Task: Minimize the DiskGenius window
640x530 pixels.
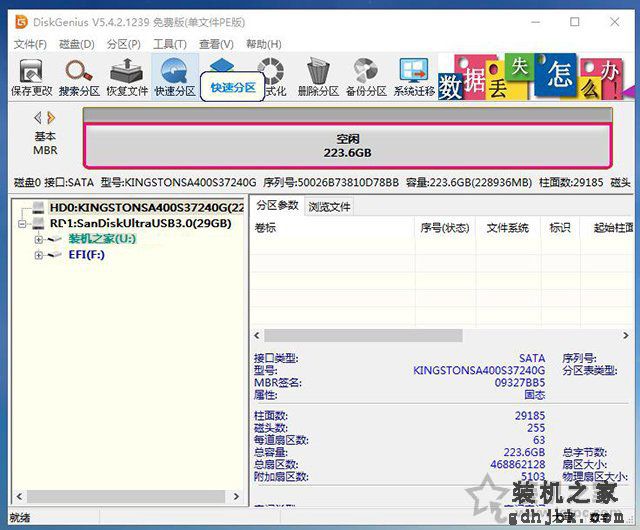Action: point(536,22)
